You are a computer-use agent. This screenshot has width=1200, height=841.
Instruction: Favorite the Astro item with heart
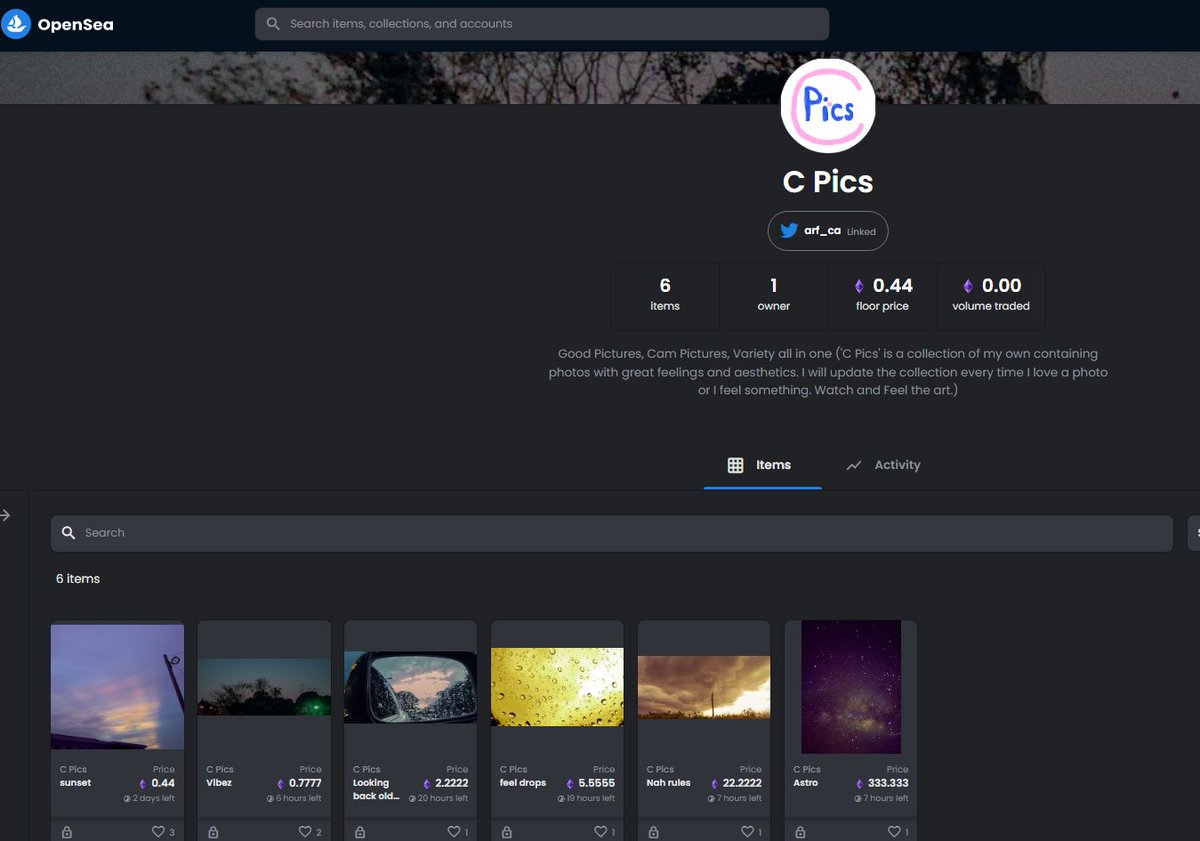coord(894,832)
